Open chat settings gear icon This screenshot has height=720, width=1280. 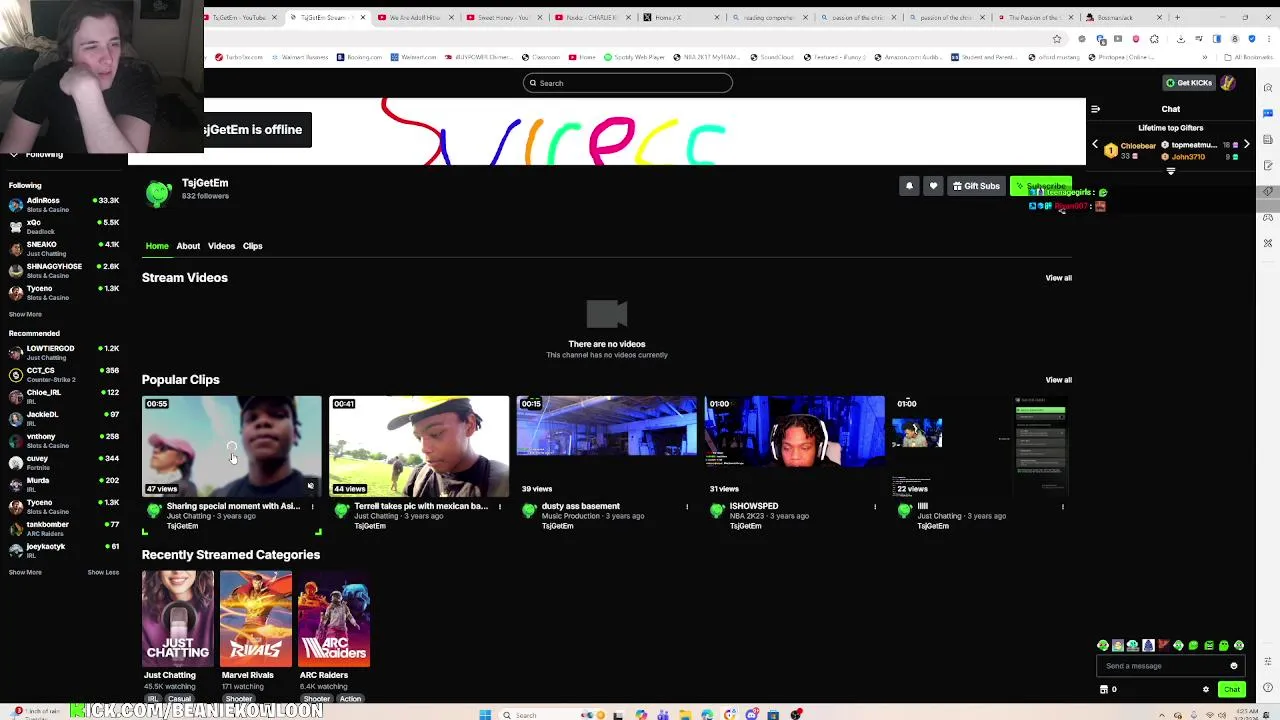point(1206,689)
